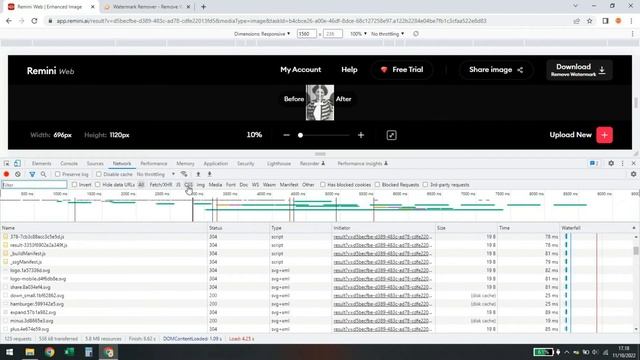This screenshot has width=640, height=360.
Task: Open Network panel No throttling dropdown
Action: pyautogui.click(x=156, y=174)
